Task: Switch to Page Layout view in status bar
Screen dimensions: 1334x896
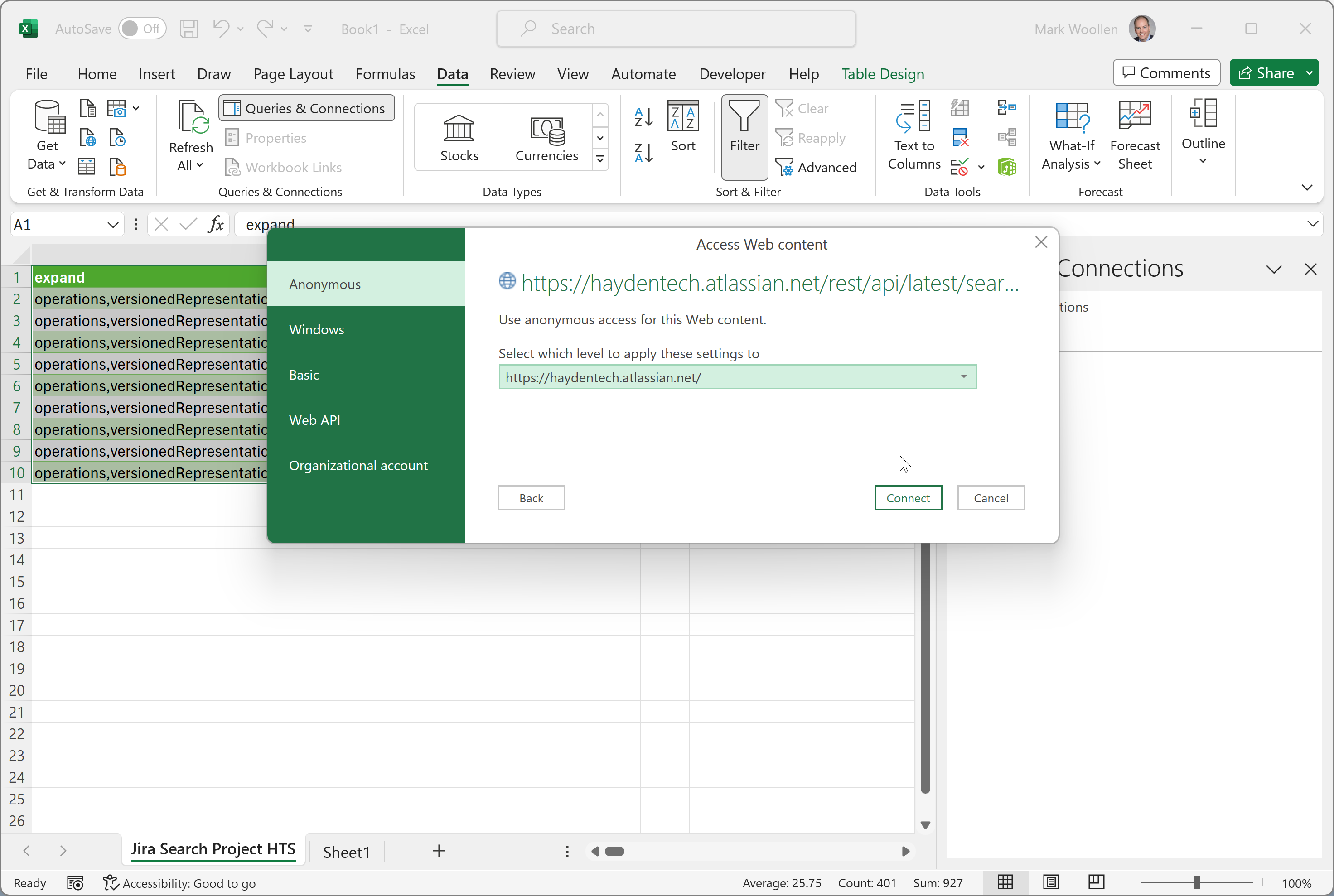Action: pos(1050,882)
